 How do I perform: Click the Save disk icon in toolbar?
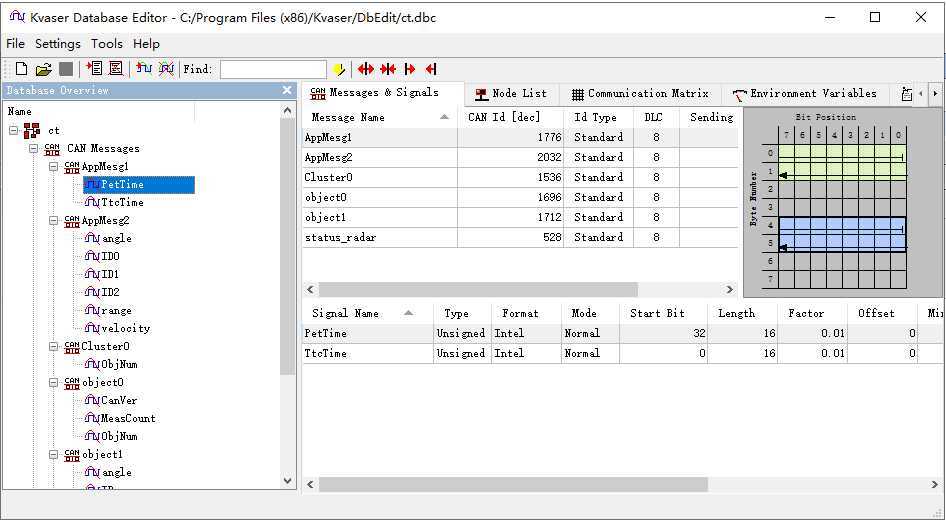click(x=66, y=69)
